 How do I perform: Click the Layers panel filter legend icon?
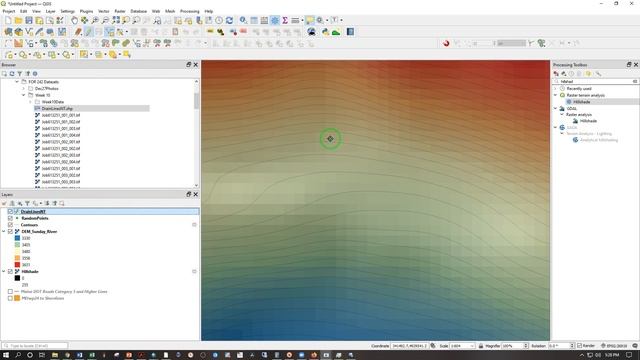[x=27, y=203]
